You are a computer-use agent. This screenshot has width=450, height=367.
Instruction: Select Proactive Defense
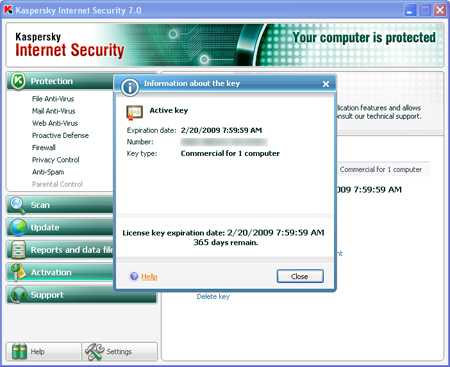point(60,135)
